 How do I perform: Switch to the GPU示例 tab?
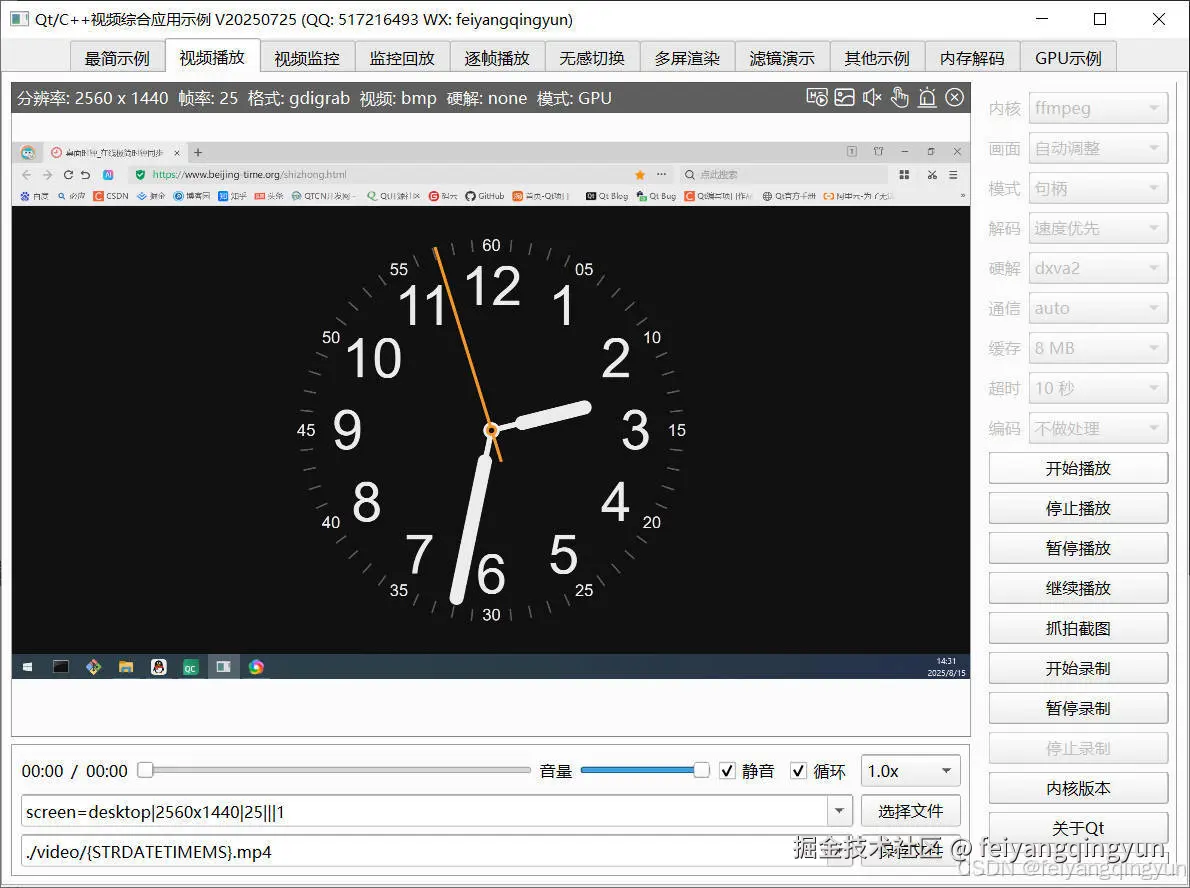coord(1067,57)
